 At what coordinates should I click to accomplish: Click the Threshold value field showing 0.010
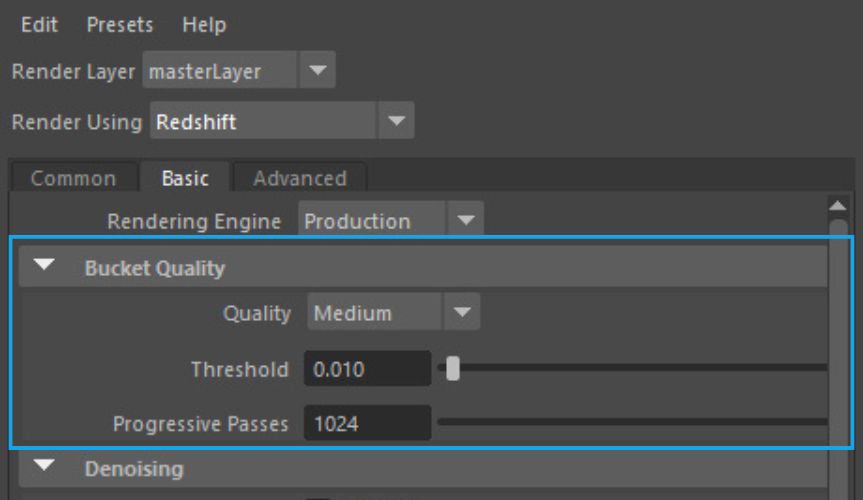click(x=367, y=369)
